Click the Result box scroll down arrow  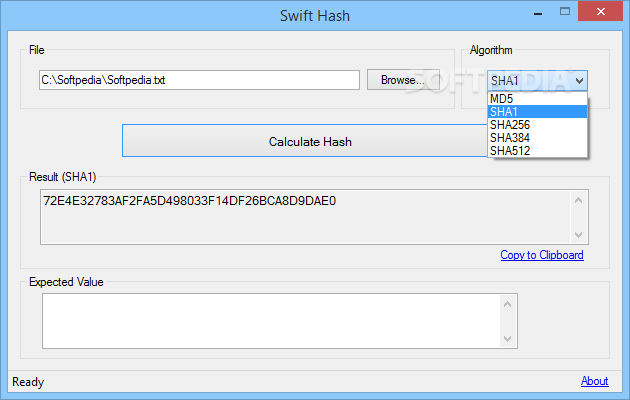[x=579, y=235]
